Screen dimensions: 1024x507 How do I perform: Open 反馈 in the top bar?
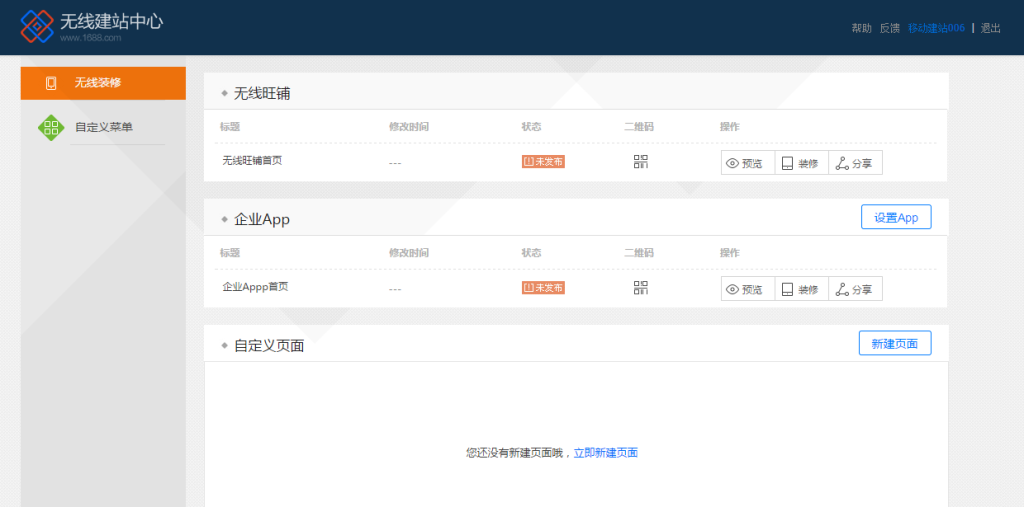pyautogui.click(x=889, y=28)
